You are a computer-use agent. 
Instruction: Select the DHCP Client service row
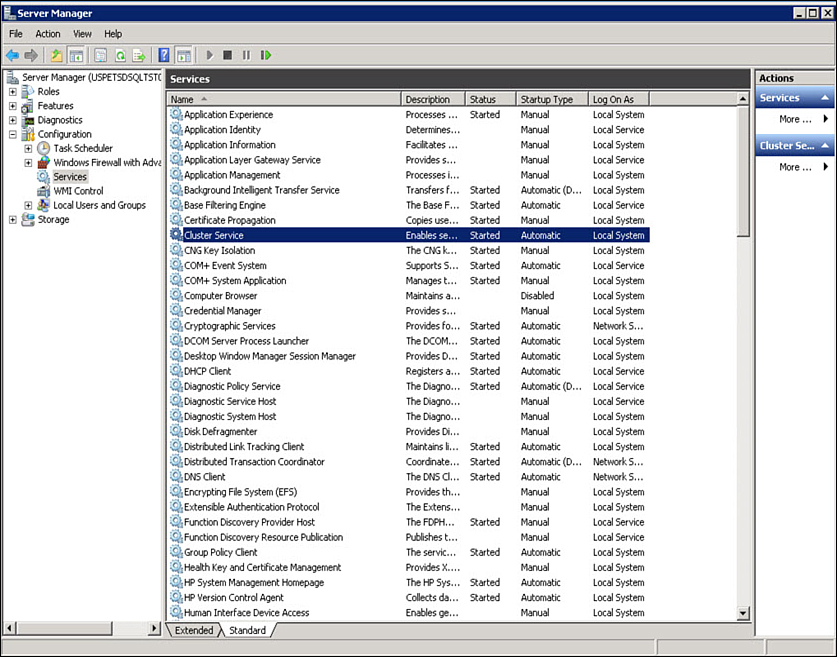pyautogui.click(x=207, y=371)
